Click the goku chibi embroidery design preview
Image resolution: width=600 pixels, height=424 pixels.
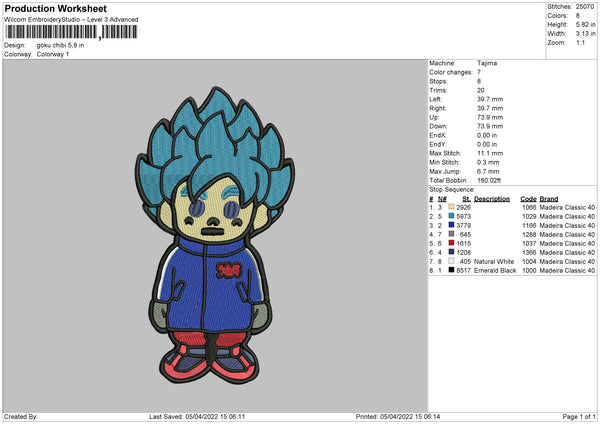pyautogui.click(x=215, y=236)
